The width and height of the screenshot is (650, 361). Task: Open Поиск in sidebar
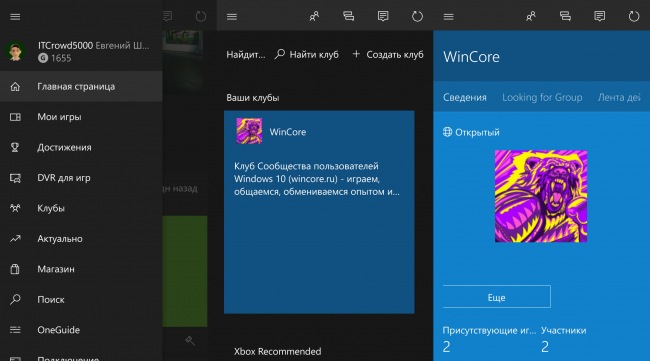coord(81,300)
